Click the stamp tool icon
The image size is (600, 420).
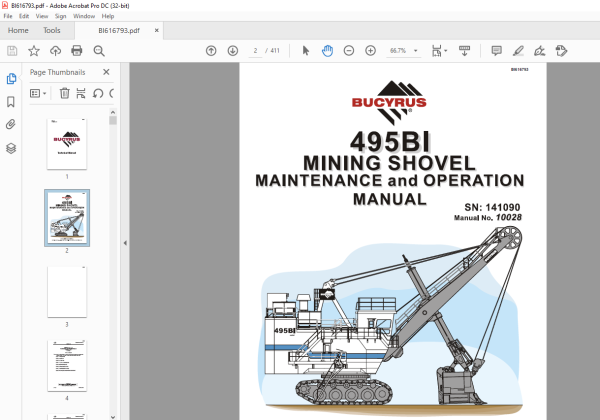tap(561, 50)
